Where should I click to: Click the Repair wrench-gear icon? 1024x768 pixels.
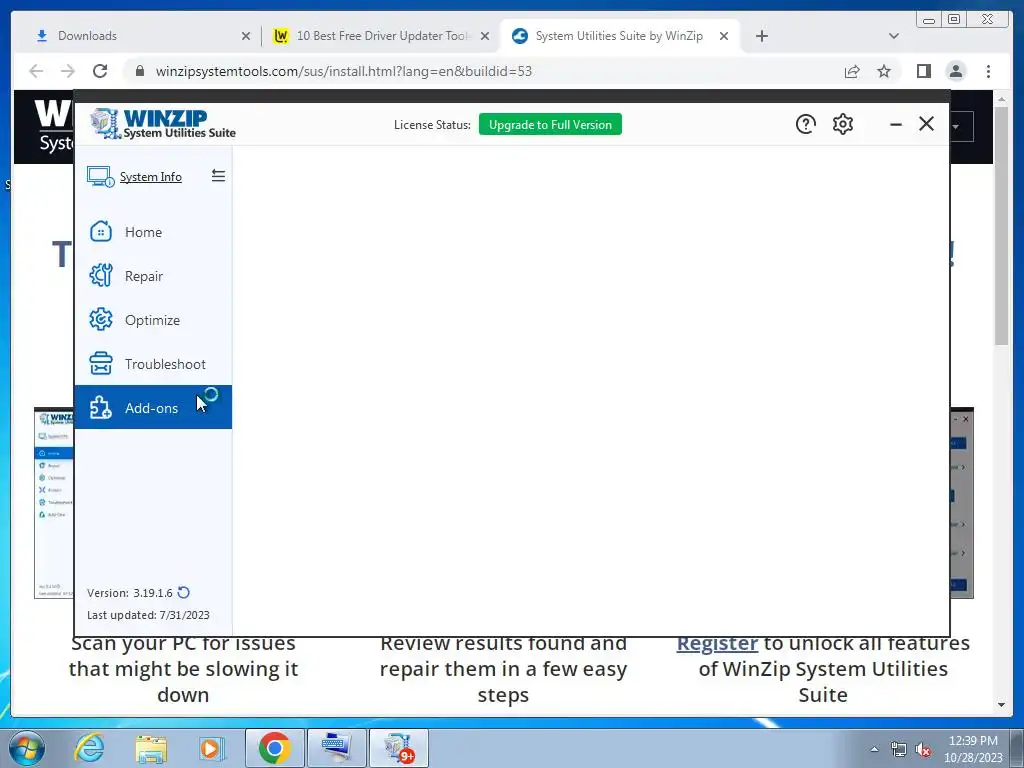[x=101, y=276]
